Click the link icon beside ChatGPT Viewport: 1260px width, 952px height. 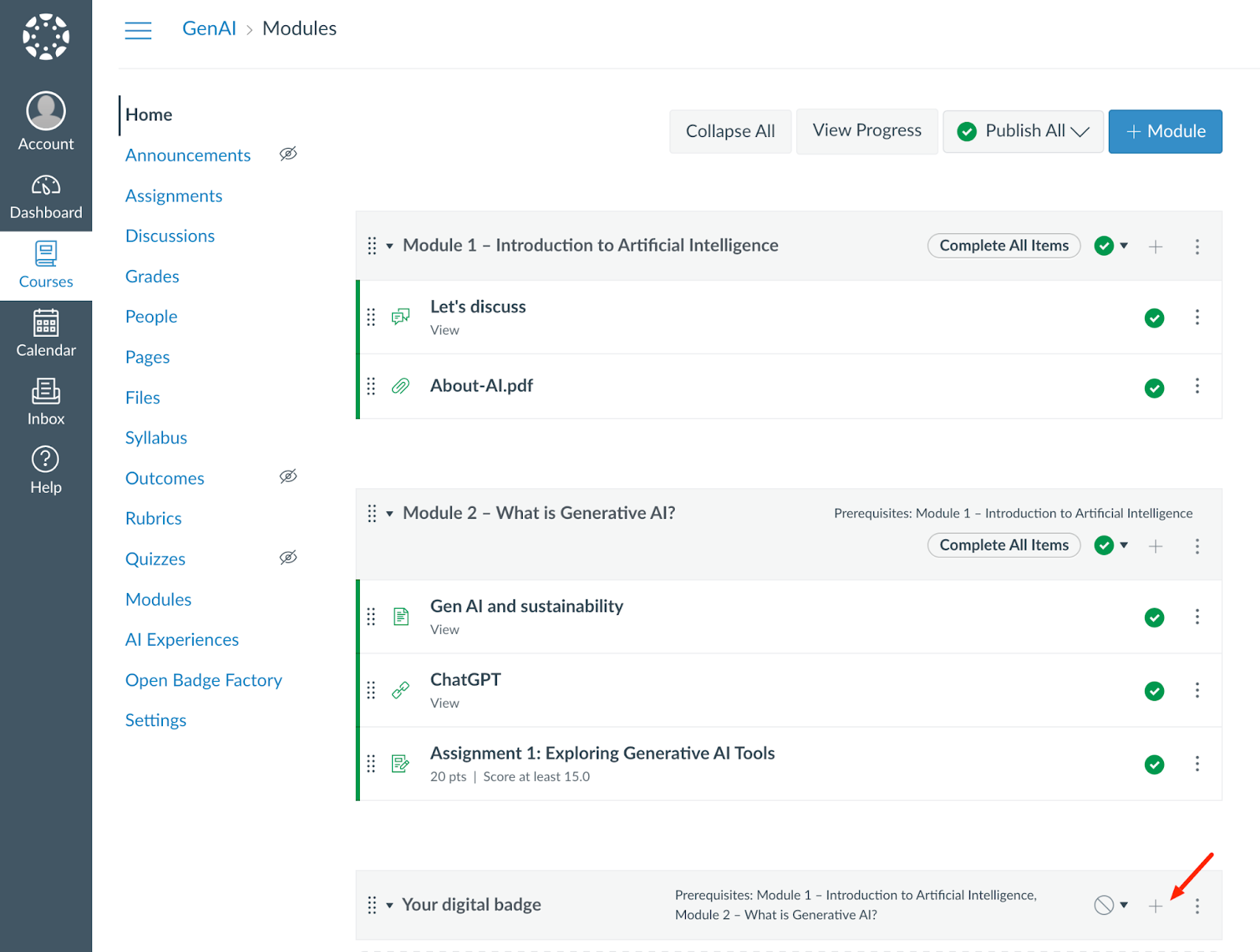click(401, 690)
